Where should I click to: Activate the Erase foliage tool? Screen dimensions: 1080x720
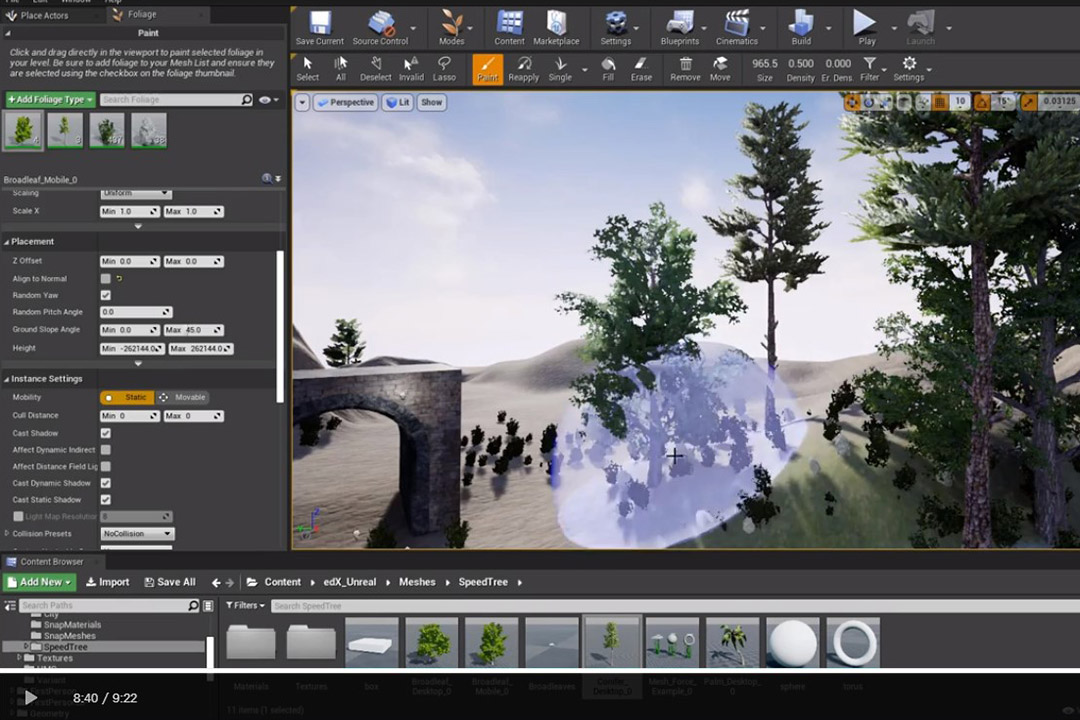point(641,67)
